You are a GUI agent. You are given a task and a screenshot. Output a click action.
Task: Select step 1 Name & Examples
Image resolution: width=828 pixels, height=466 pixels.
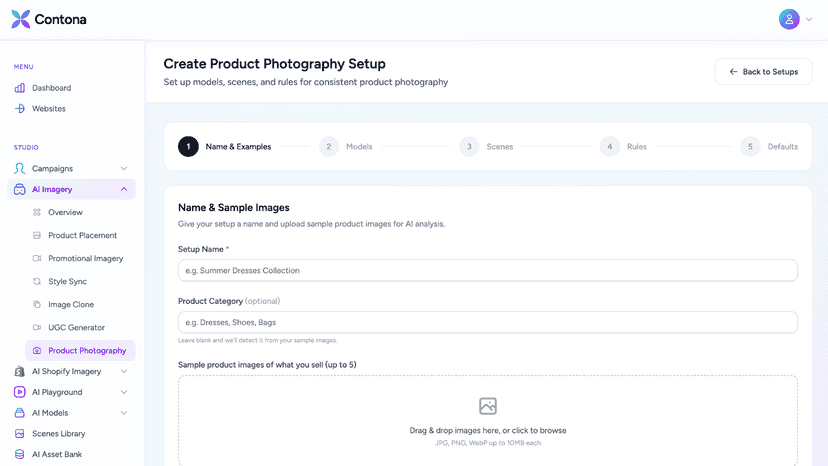pos(224,146)
